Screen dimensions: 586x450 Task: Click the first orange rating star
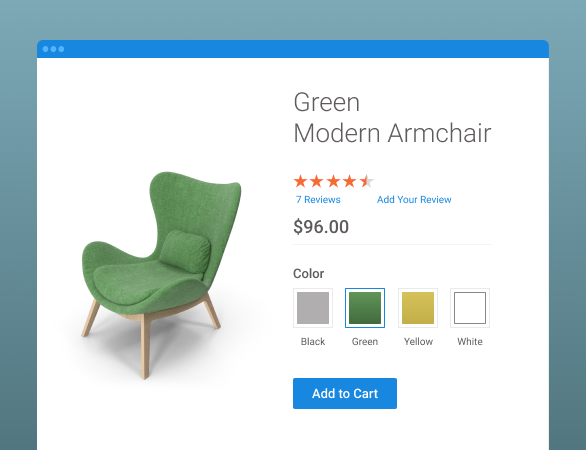(300, 181)
